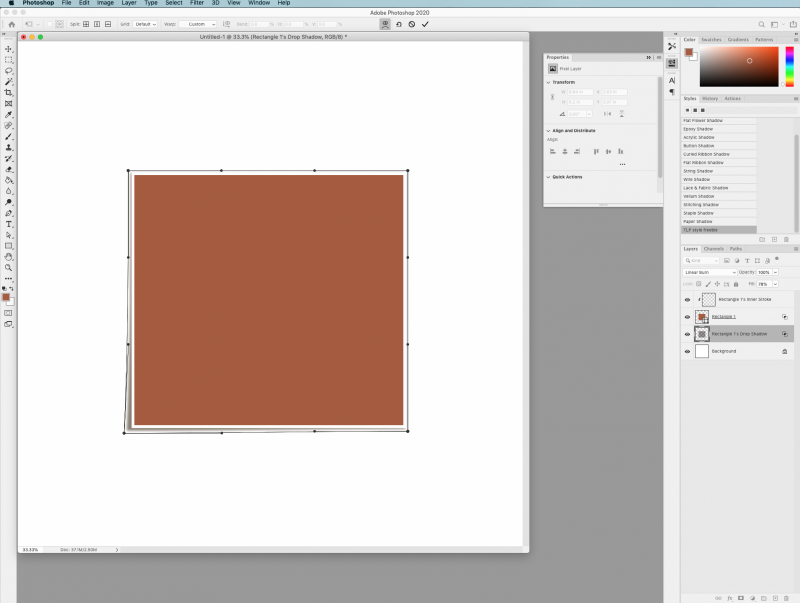The height and width of the screenshot is (603, 800).
Task: Delete style with trash icon in Styles panel
Action: (786, 239)
